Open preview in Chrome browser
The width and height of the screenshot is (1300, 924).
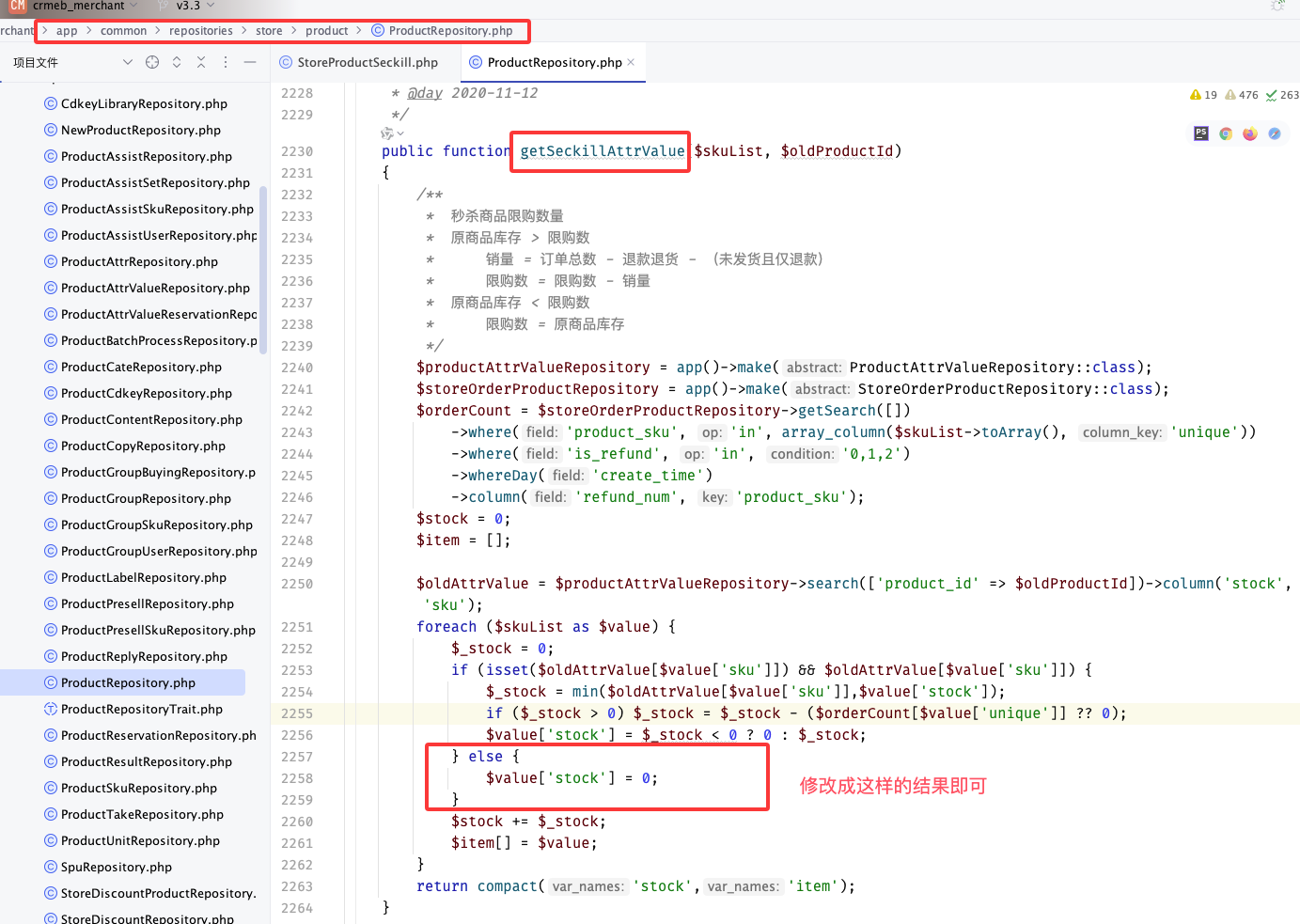click(x=1226, y=133)
